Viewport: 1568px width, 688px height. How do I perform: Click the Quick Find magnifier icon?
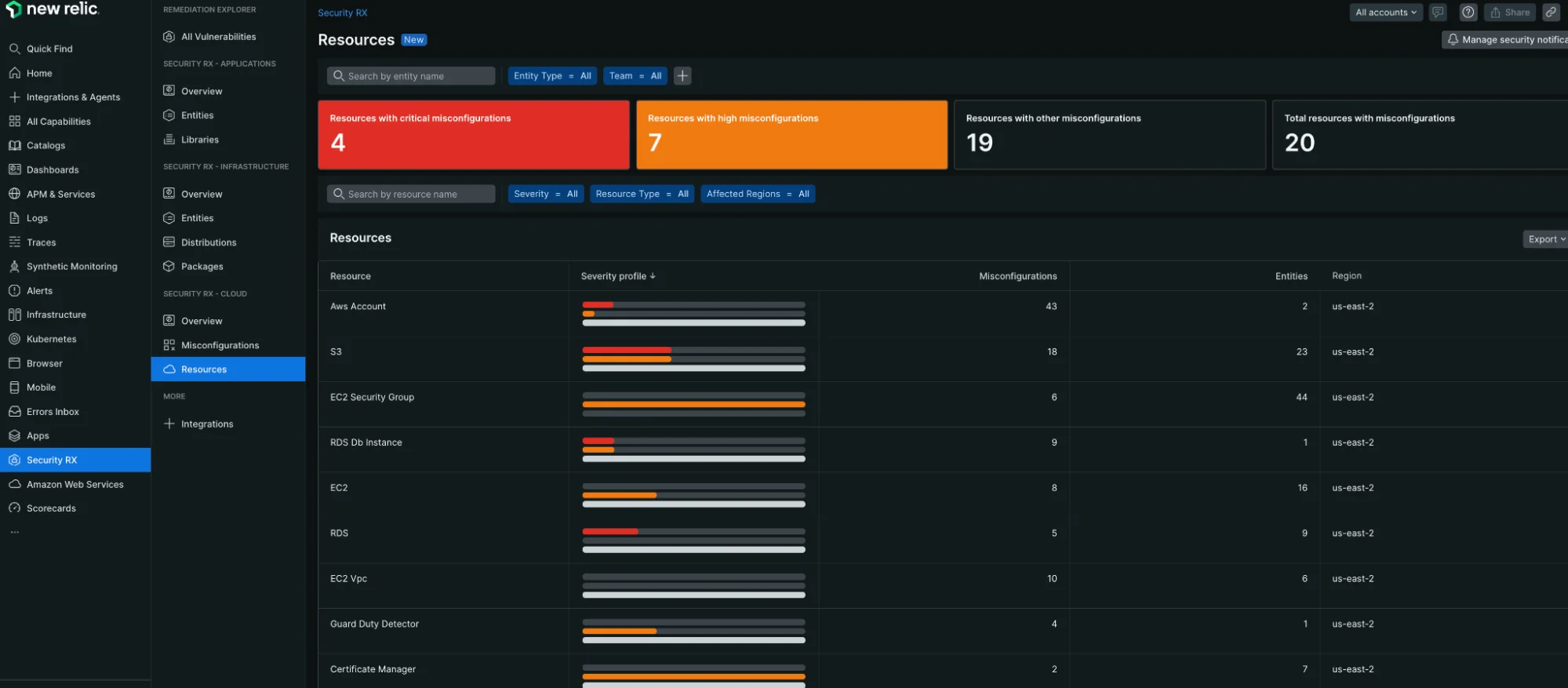click(14, 49)
